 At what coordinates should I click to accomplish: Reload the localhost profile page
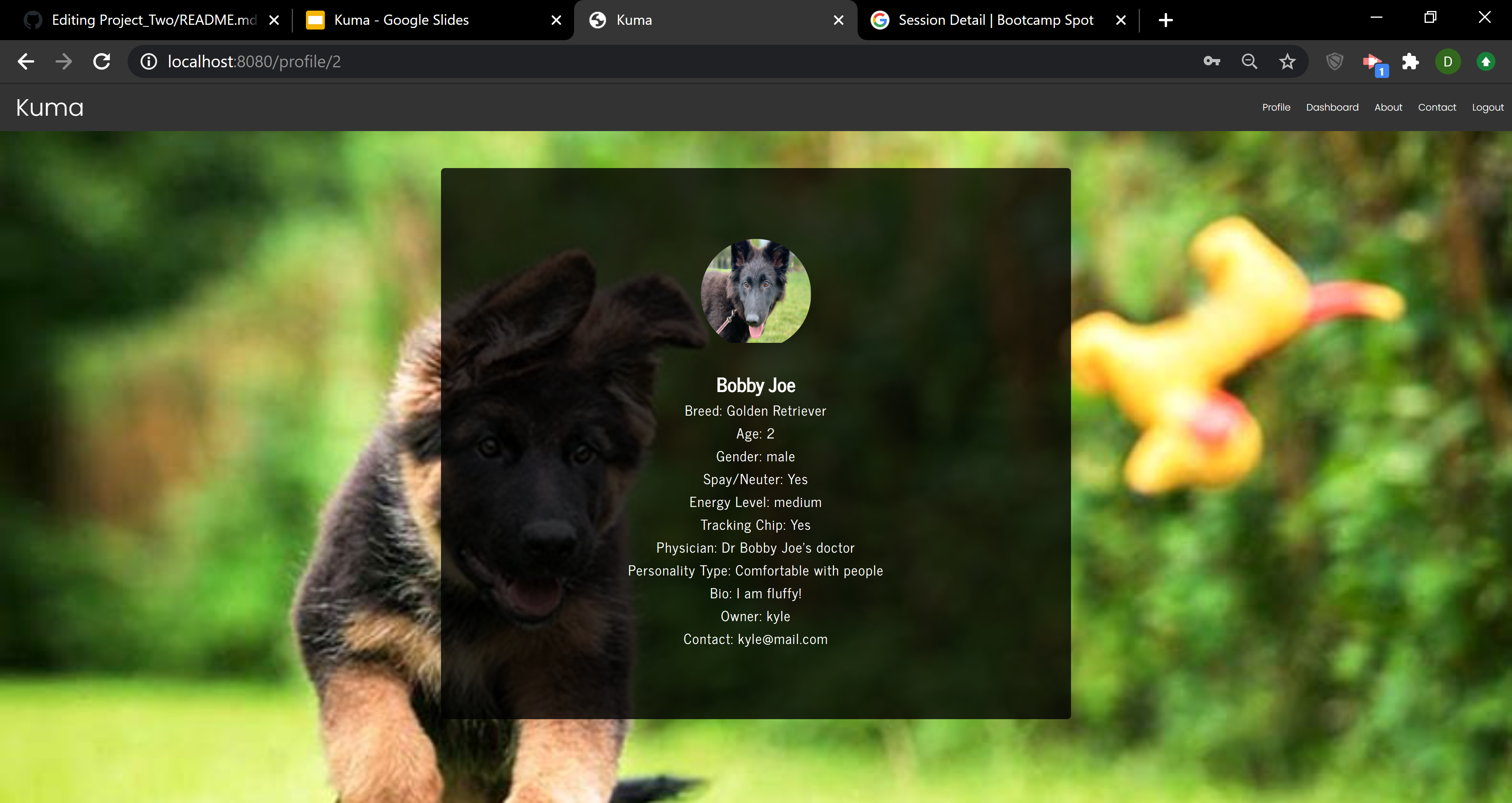[x=102, y=62]
